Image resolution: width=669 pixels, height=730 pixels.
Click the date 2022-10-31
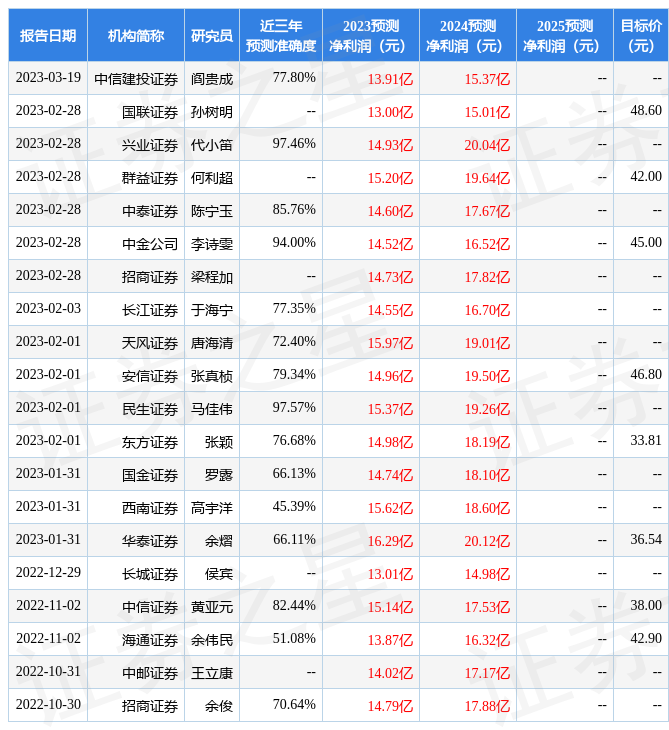tap(48, 671)
